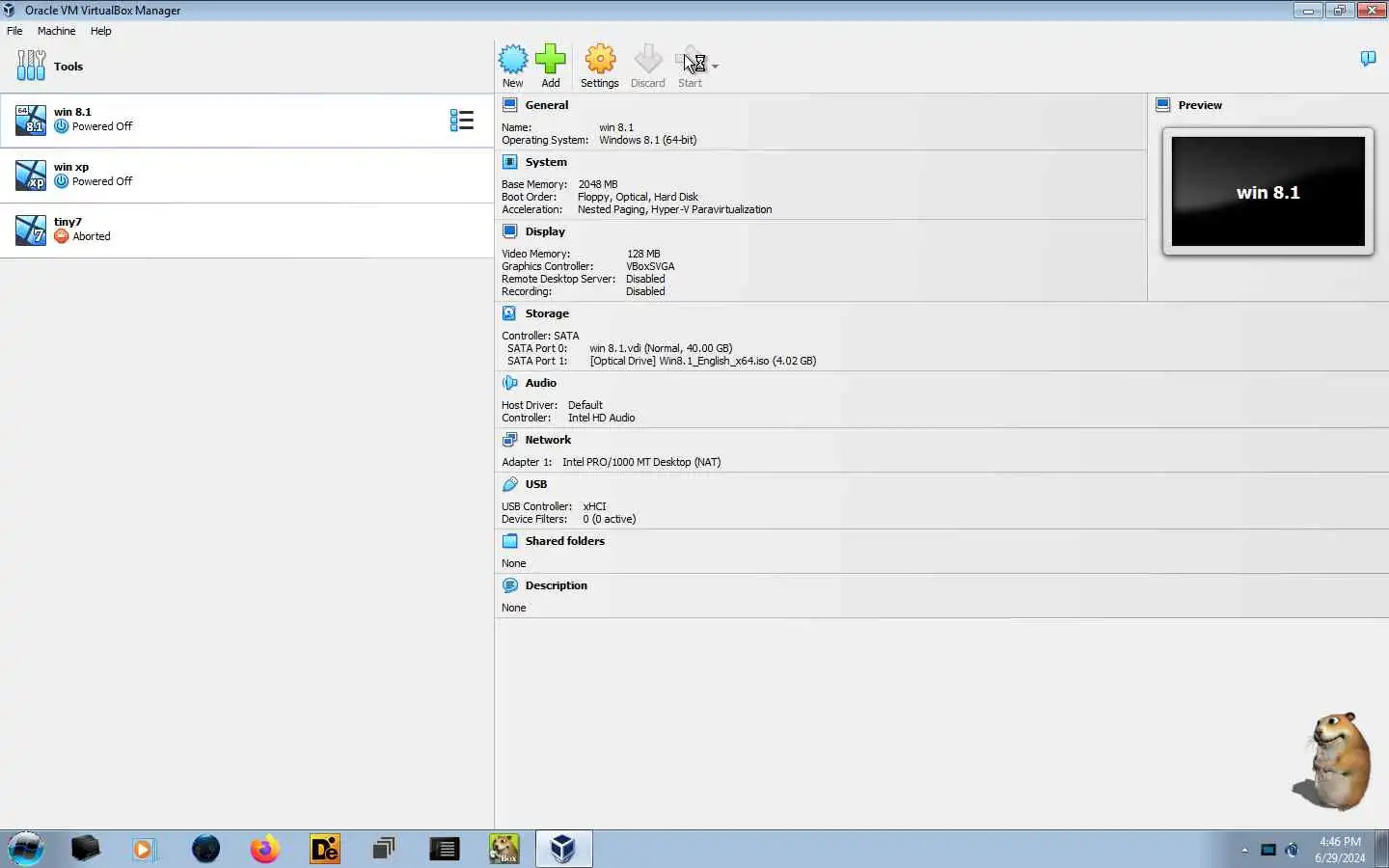Viewport: 1389px width, 868px height.
Task: Click the Display monitor icon
Action: pos(510,231)
